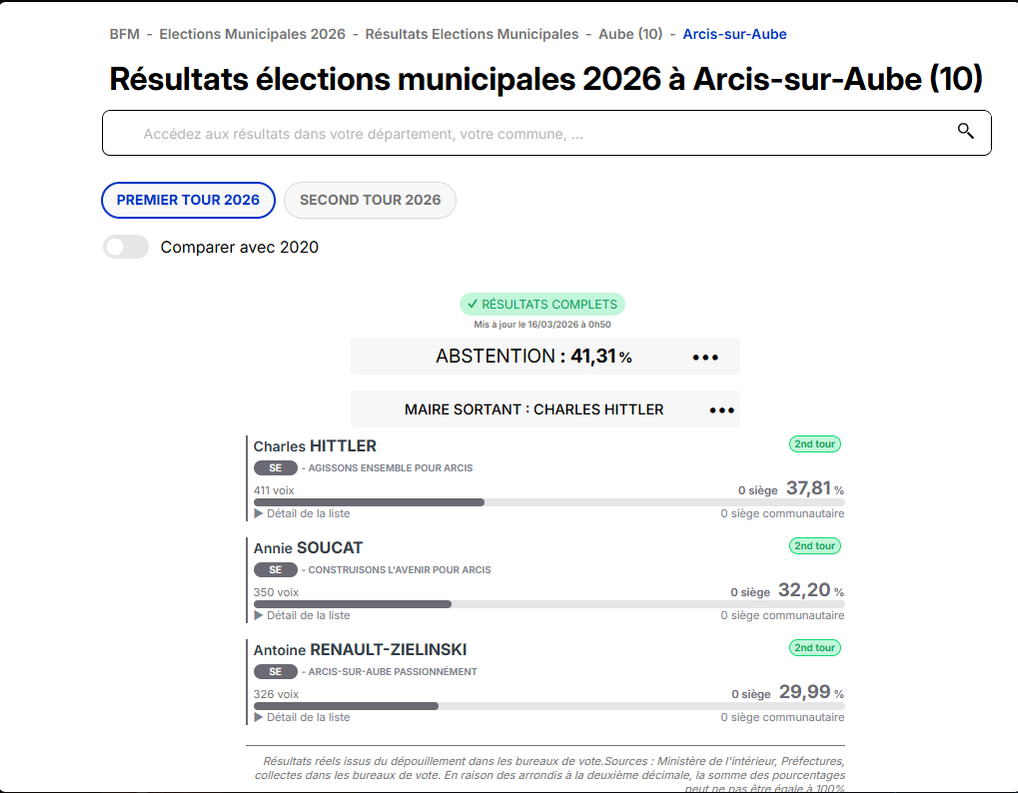
Task: Click the BFM breadcrumb link
Action: pos(124,34)
